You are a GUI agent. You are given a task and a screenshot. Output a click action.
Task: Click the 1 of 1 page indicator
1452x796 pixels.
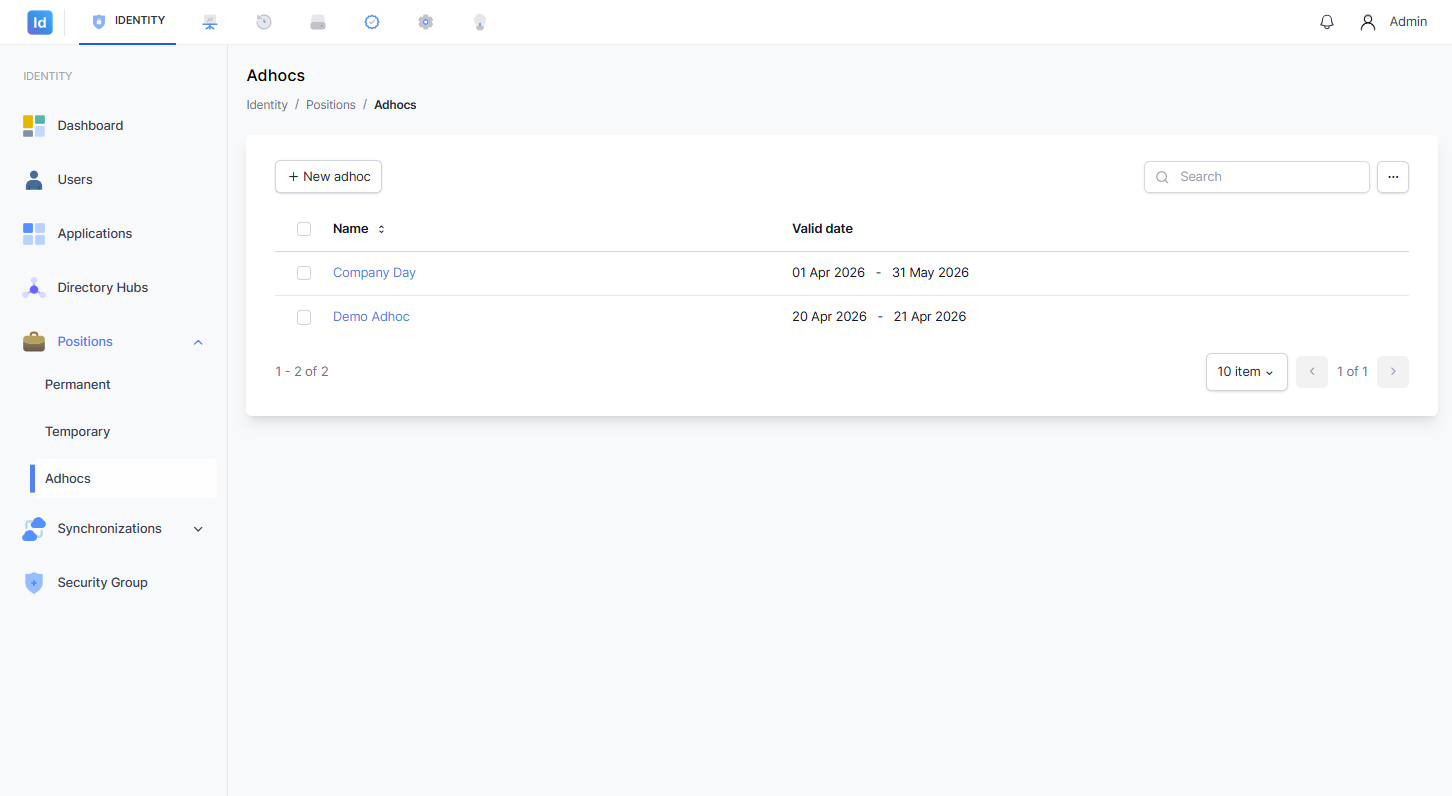coord(1352,372)
